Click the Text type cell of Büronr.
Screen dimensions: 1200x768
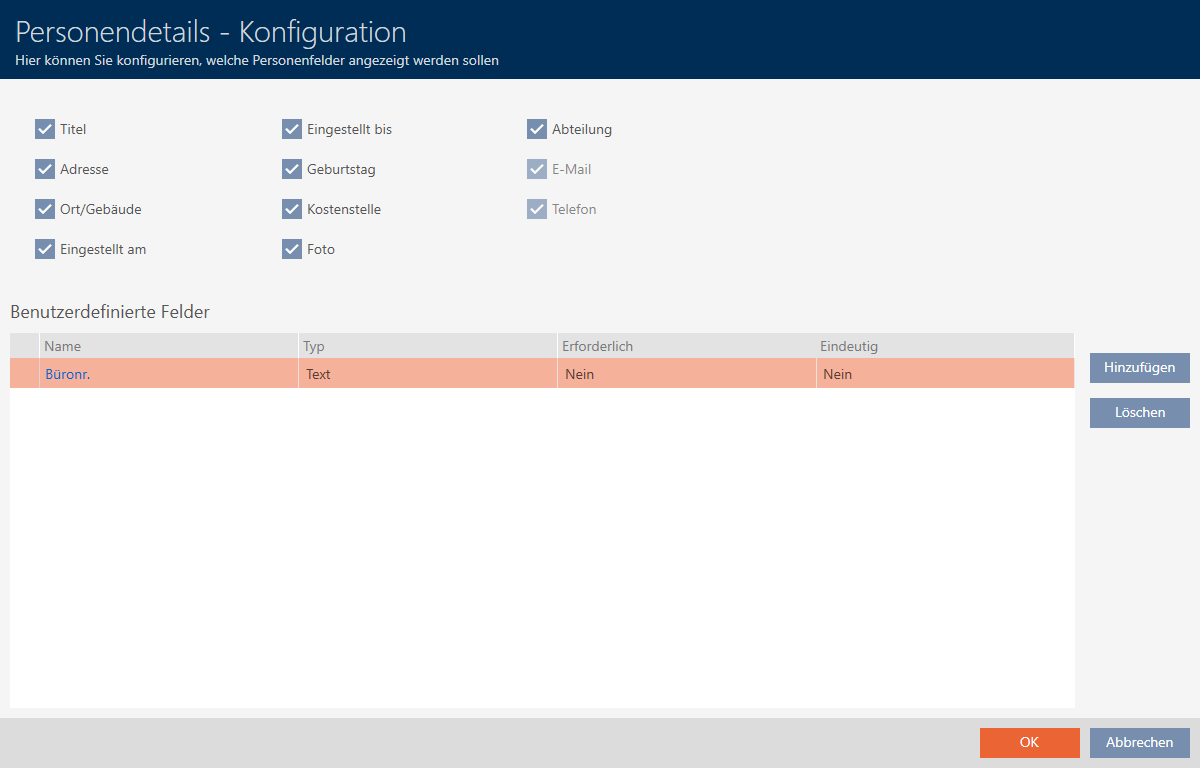tap(427, 374)
